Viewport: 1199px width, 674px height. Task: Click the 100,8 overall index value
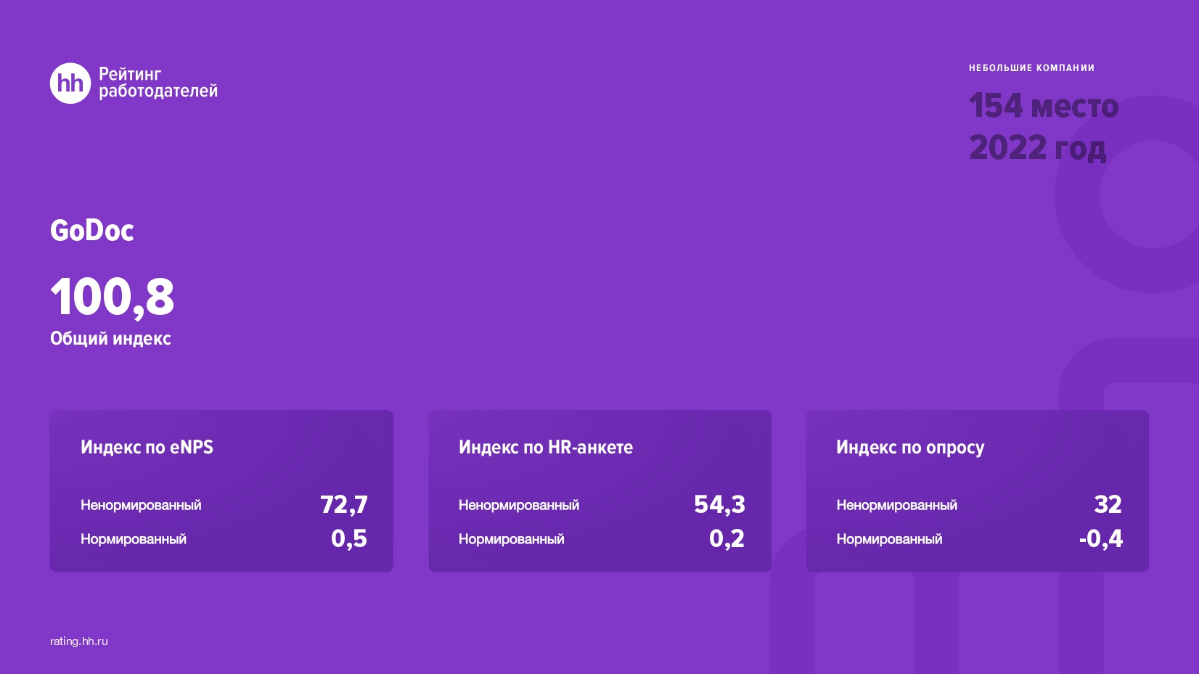click(x=112, y=297)
